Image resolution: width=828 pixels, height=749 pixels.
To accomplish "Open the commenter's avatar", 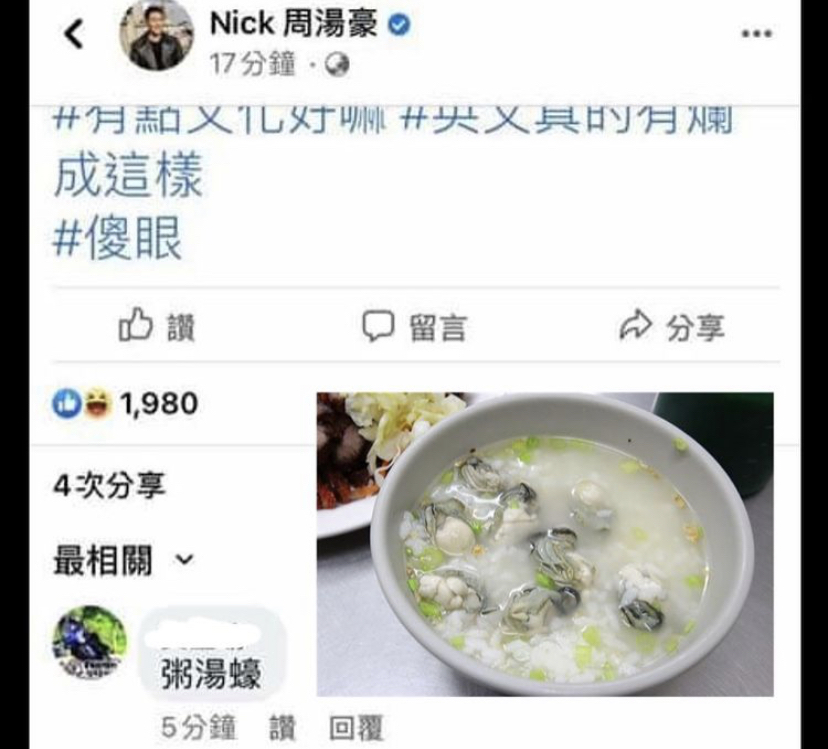I will click(x=90, y=642).
